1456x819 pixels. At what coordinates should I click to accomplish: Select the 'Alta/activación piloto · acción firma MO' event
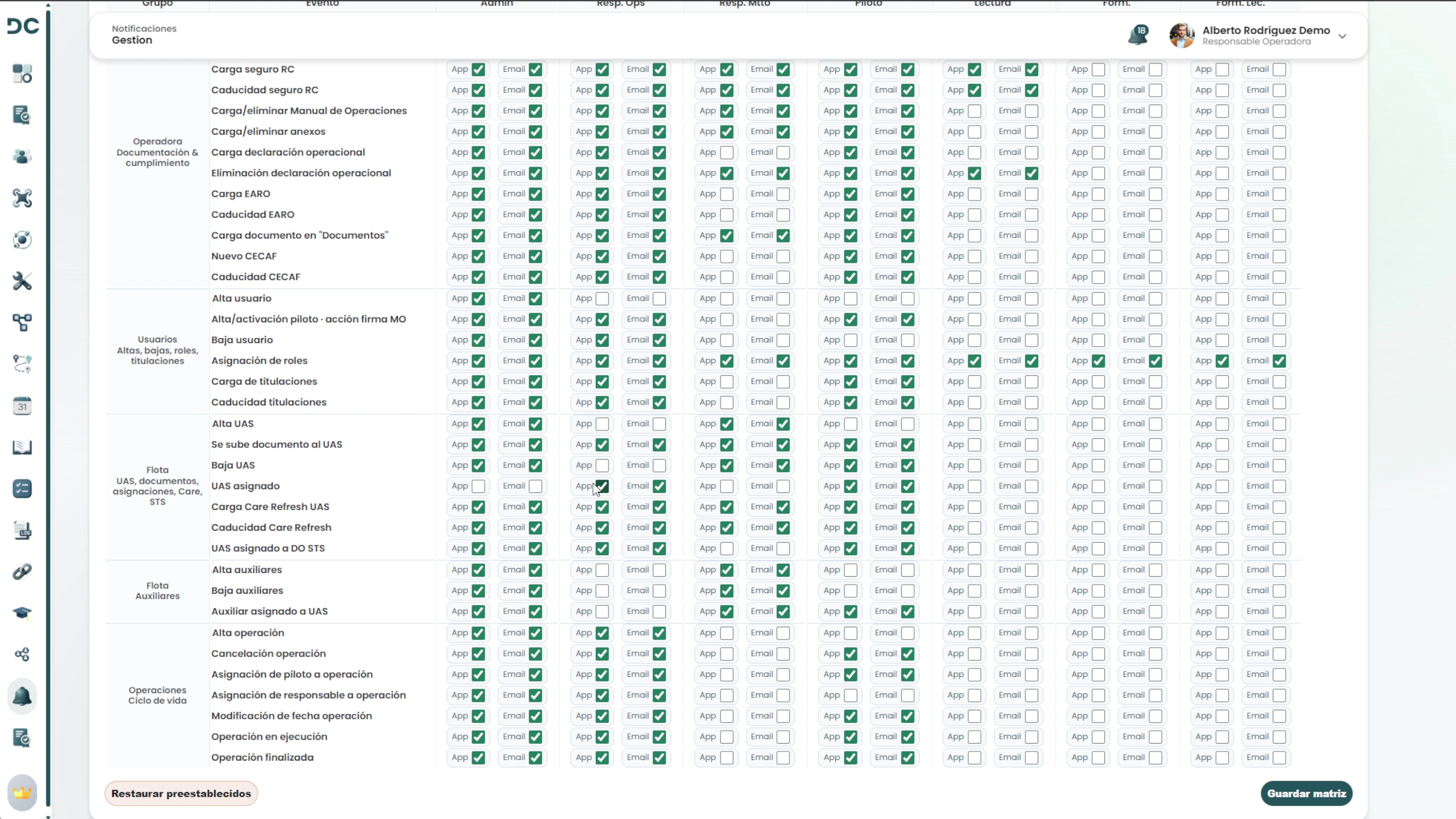(309, 319)
